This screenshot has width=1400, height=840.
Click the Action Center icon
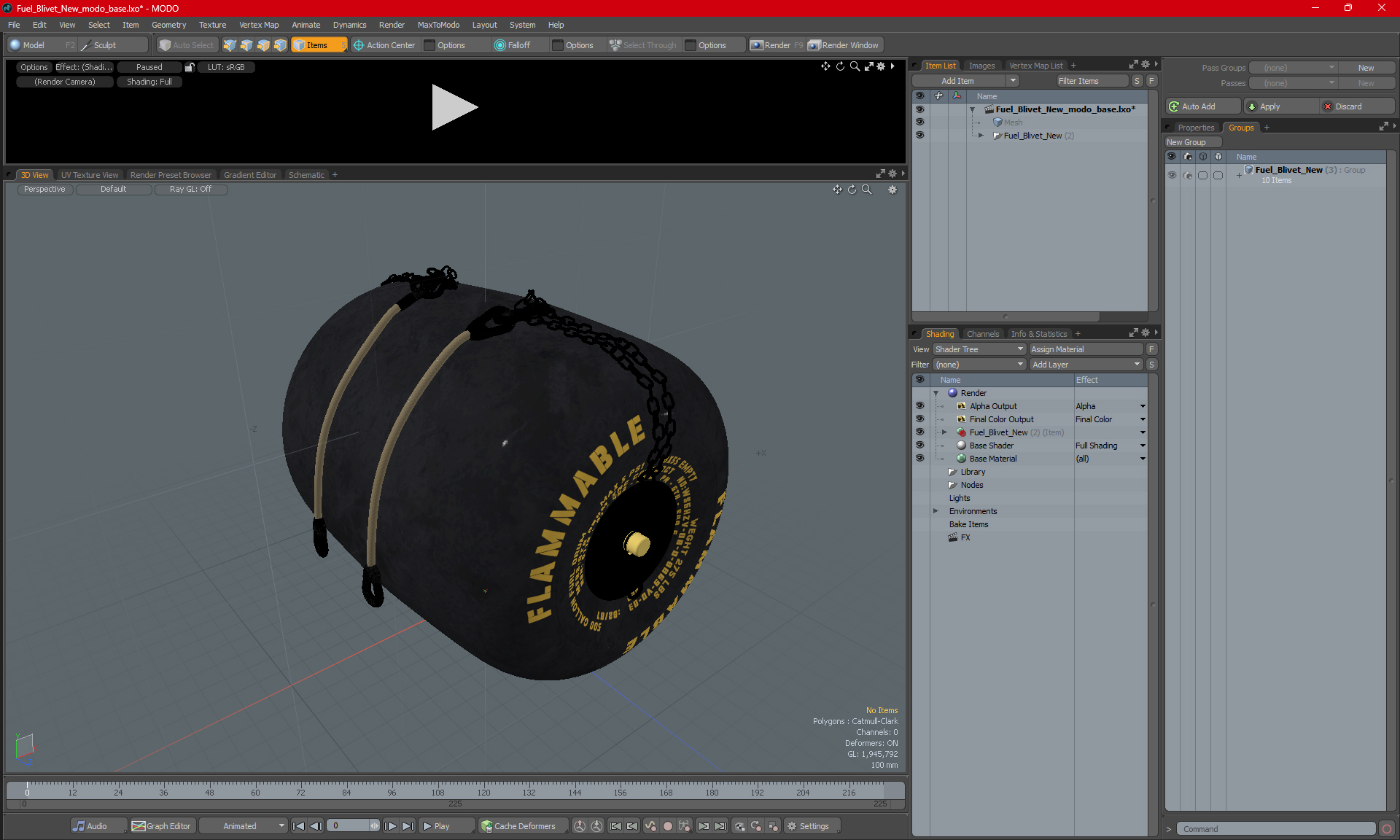point(359,45)
